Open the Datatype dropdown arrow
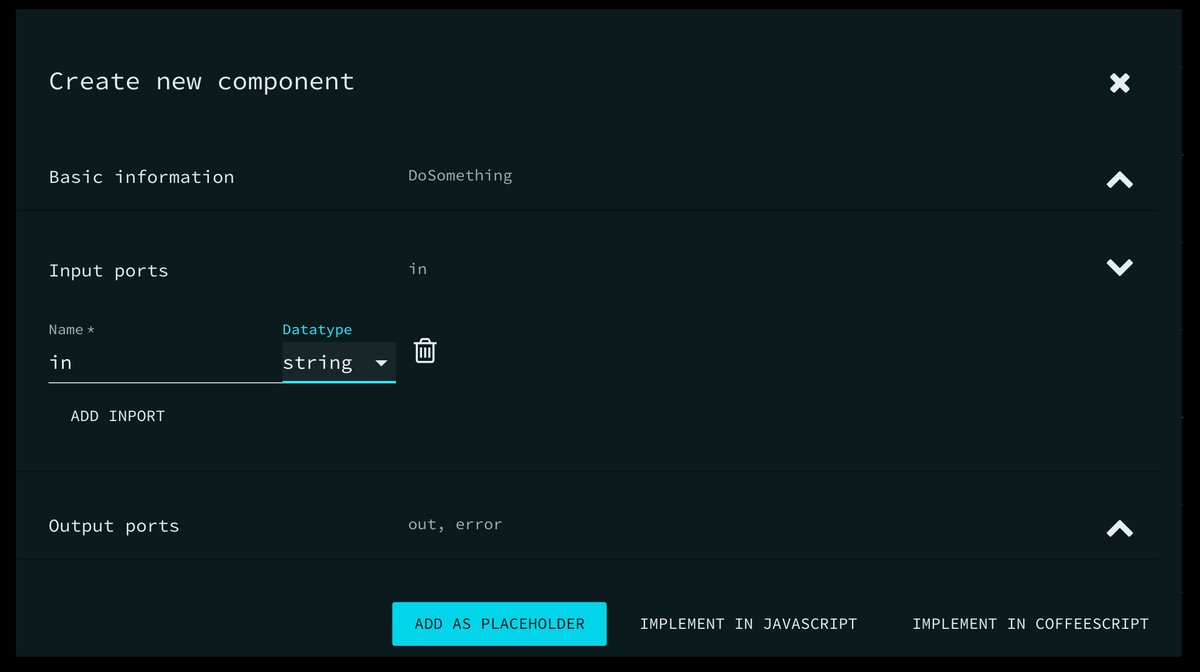1200x672 pixels. click(382, 363)
